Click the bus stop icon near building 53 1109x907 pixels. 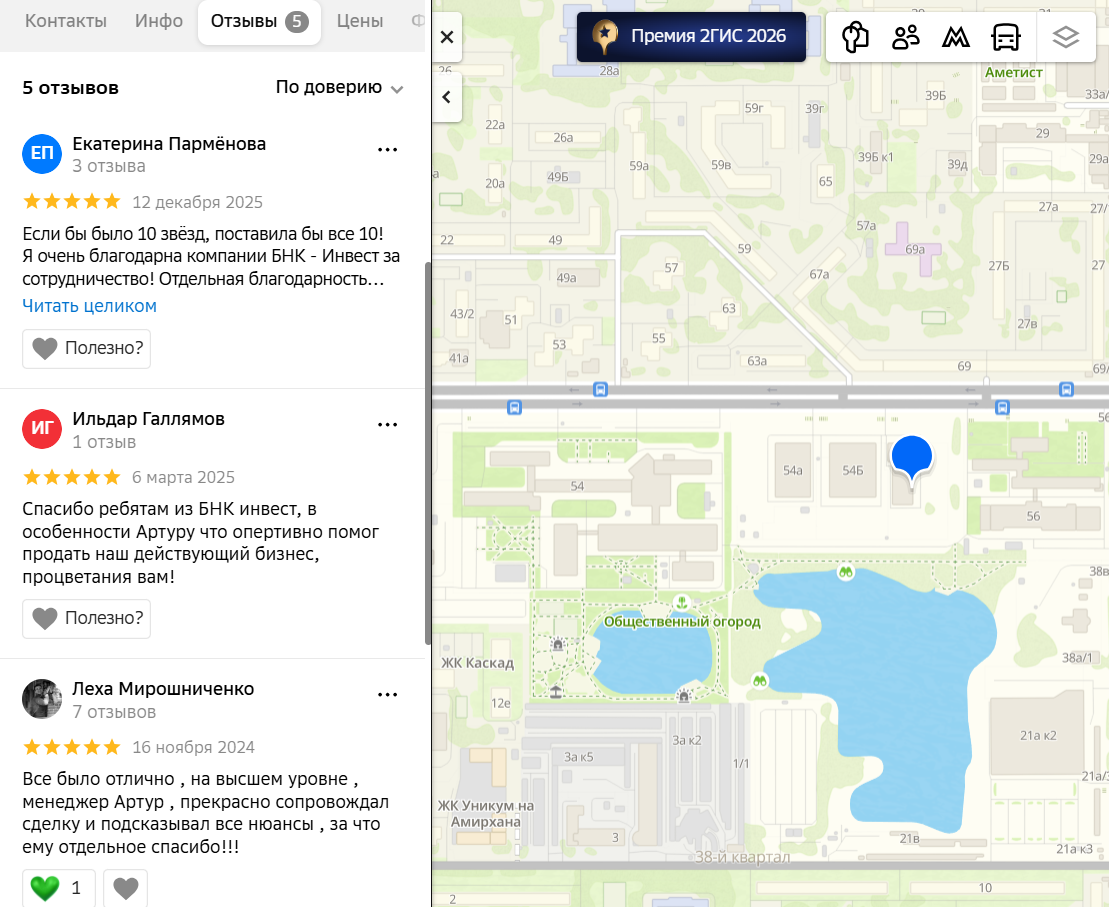pos(600,389)
